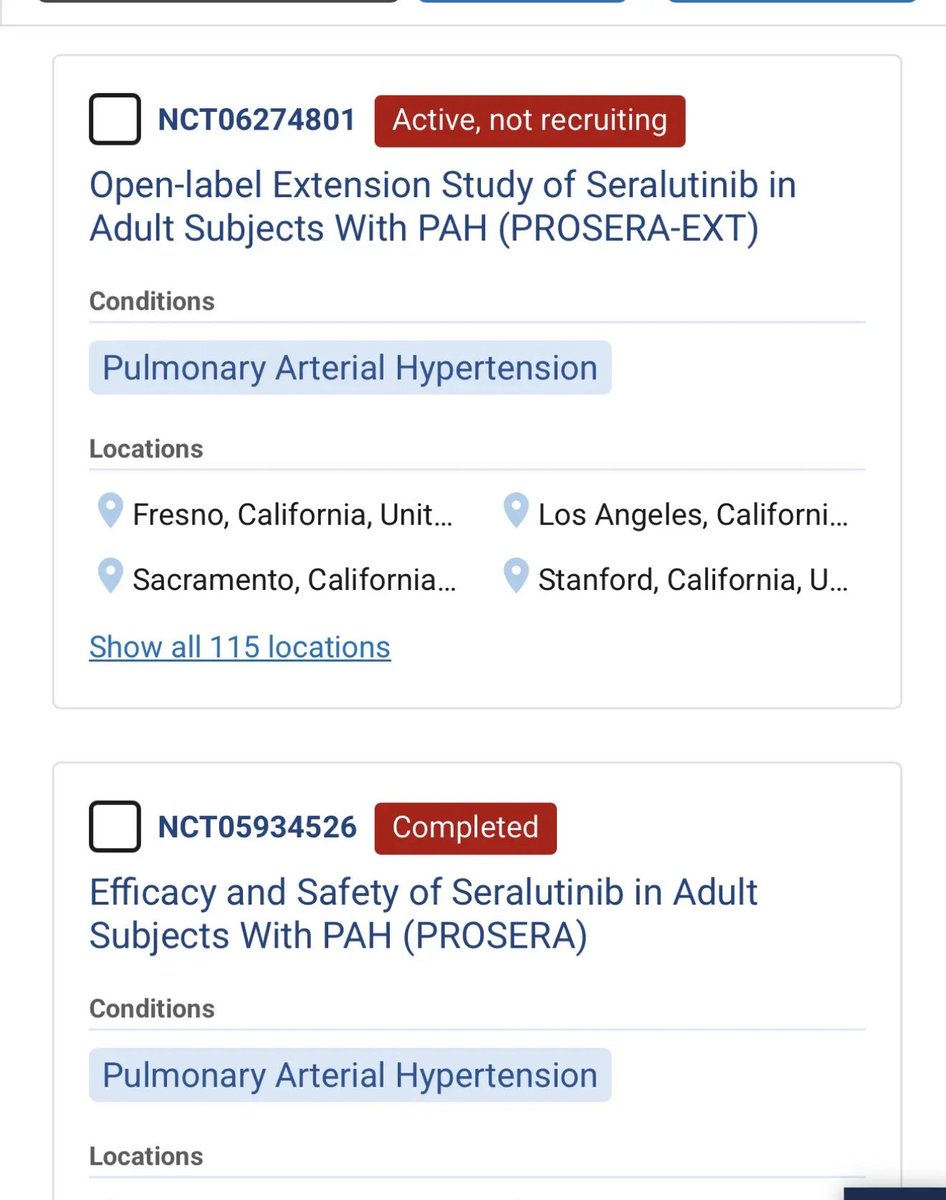Click the map pin icon beside Fresno
Image resolution: width=946 pixels, height=1200 pixels.
tap(110, 512)
